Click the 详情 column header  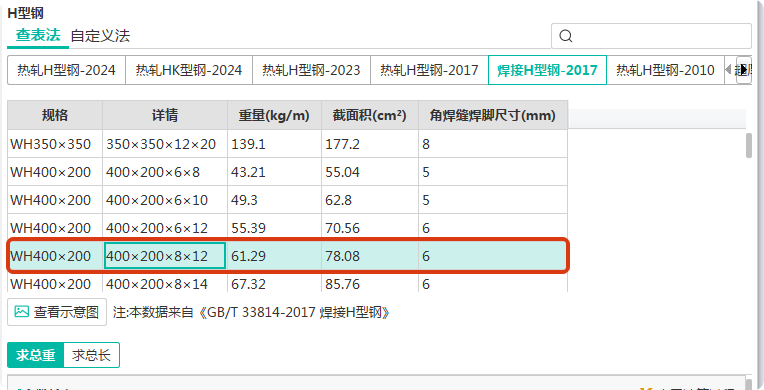point(165,115)
